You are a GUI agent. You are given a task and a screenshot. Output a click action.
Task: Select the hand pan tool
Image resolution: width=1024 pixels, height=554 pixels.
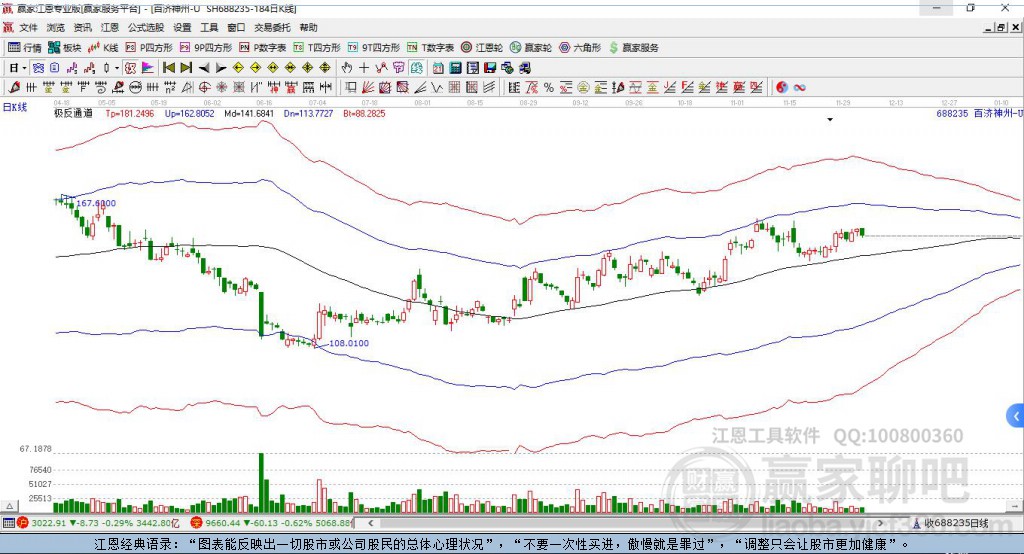[x=347, y=68]
